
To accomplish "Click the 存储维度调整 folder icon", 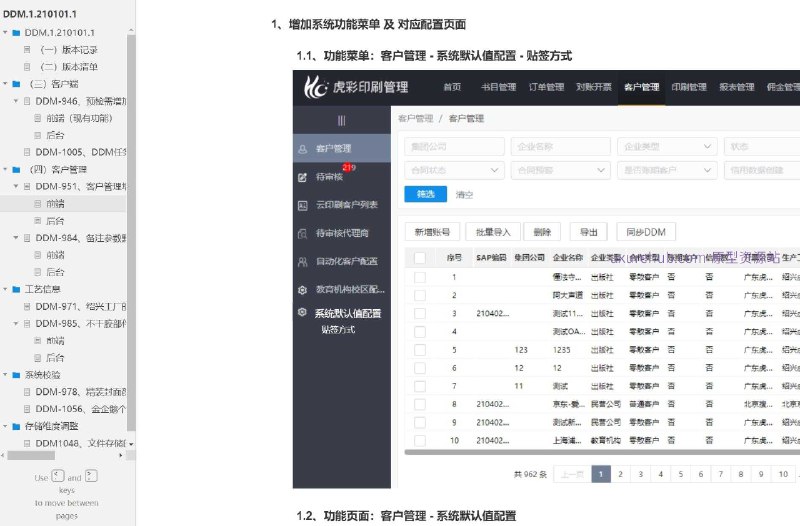I will point(16,426).
